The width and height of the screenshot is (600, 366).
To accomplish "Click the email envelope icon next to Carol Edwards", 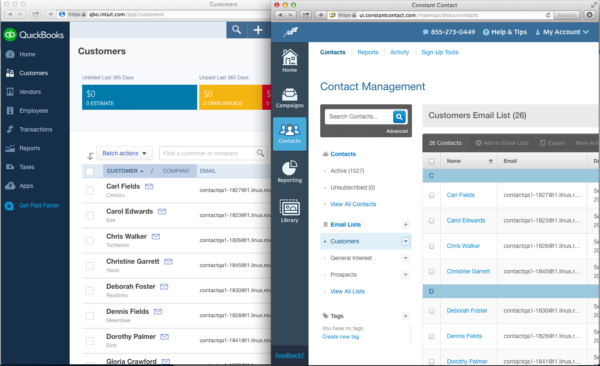I will (162, 211).
